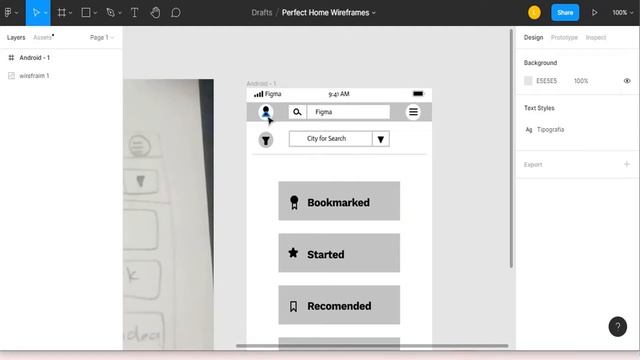Open file name dropdown for Perfect Home Wireframes
640x360 pixels.
[x=373, y=13]
